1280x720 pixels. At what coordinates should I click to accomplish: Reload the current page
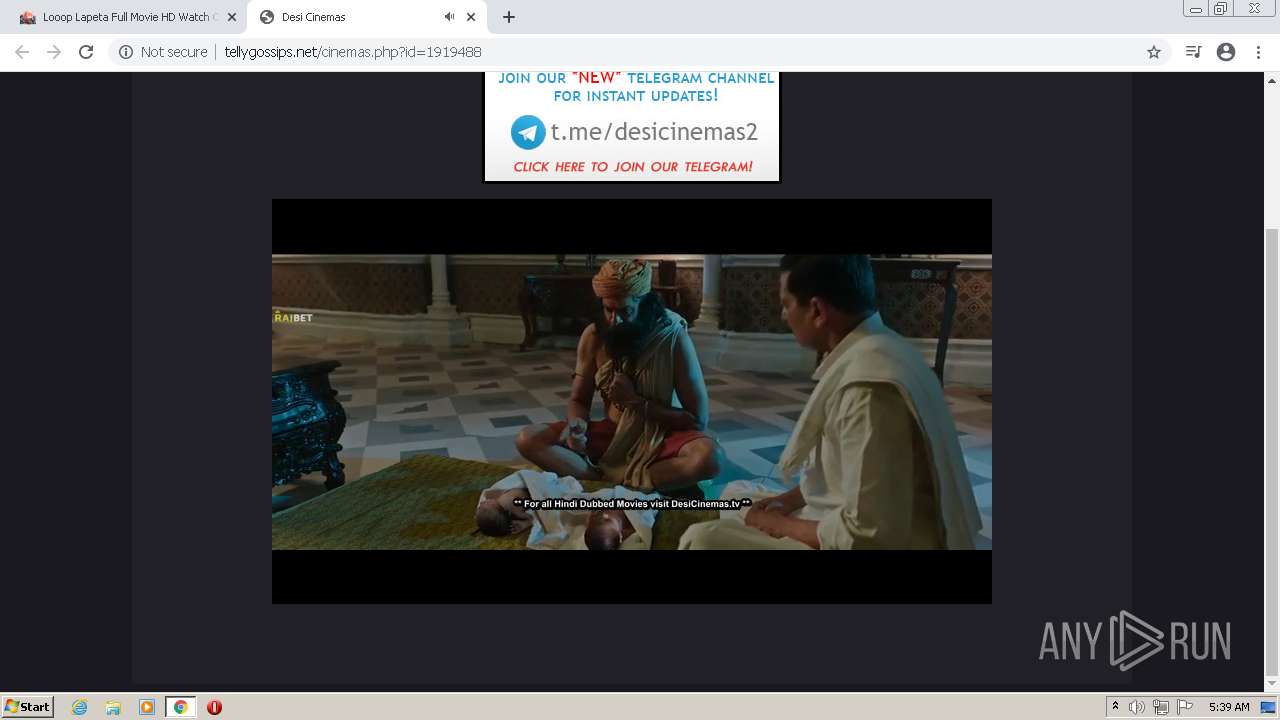pos(86,52)
